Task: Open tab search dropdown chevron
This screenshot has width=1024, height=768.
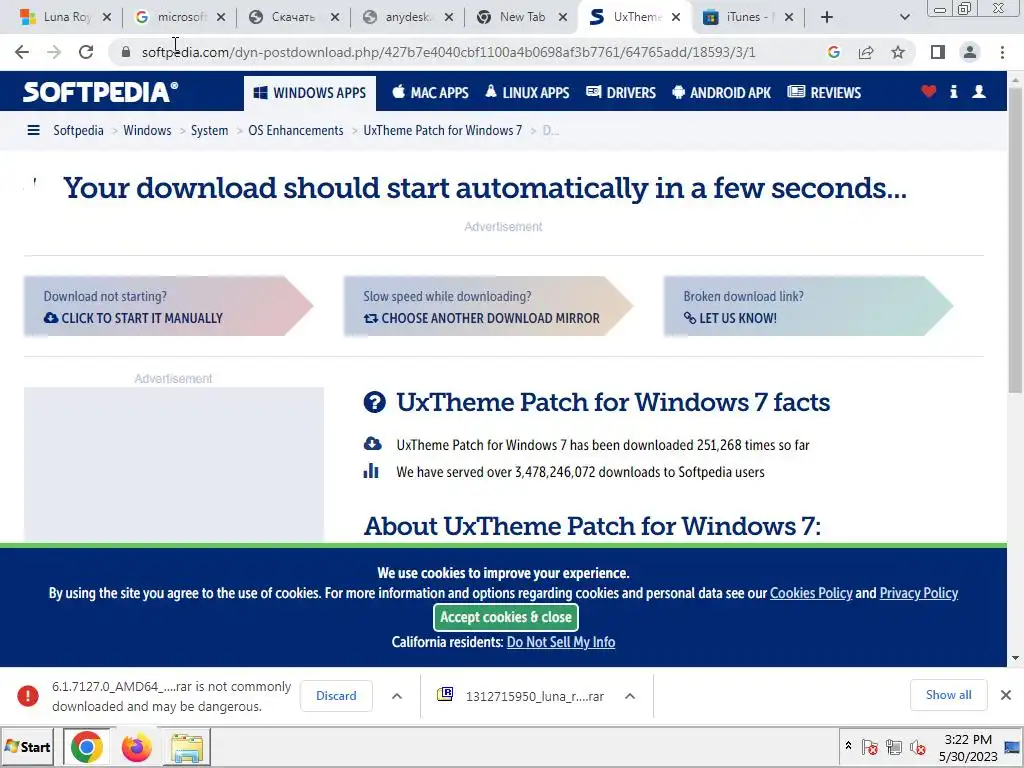Action: pyautogui.click(x=904, y=17)
